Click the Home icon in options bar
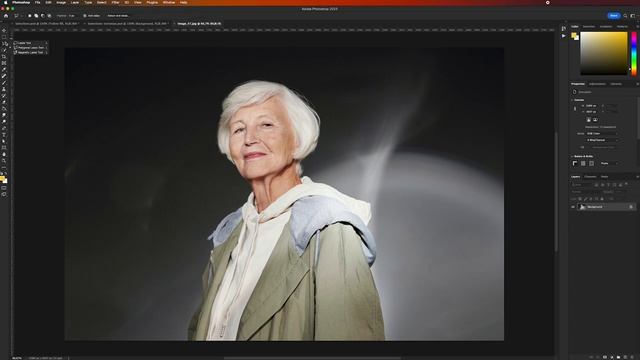Viewport: 640px width, 360px height. [x=6, y=16]
